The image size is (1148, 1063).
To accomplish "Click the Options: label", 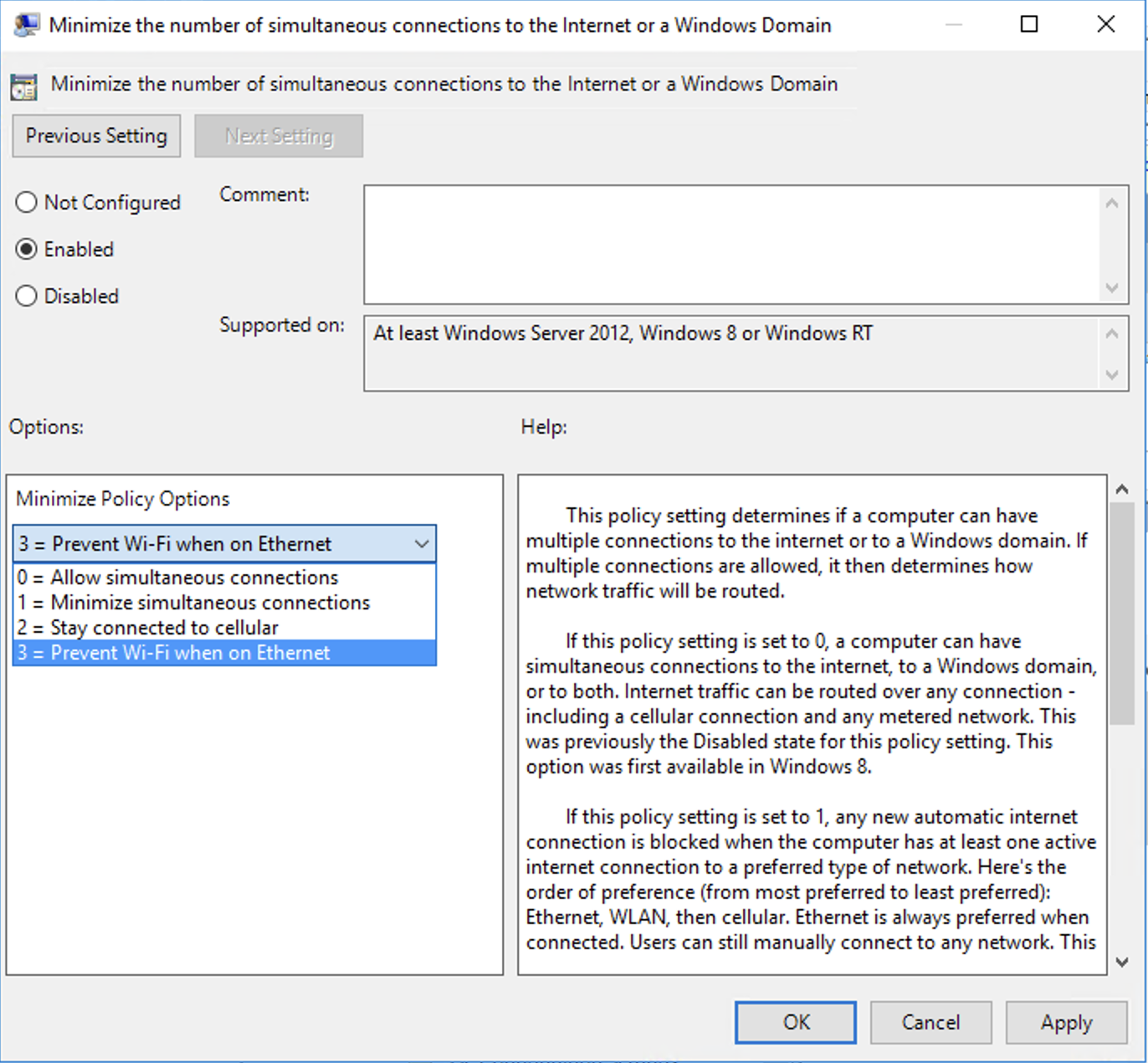I will [46, 427].
